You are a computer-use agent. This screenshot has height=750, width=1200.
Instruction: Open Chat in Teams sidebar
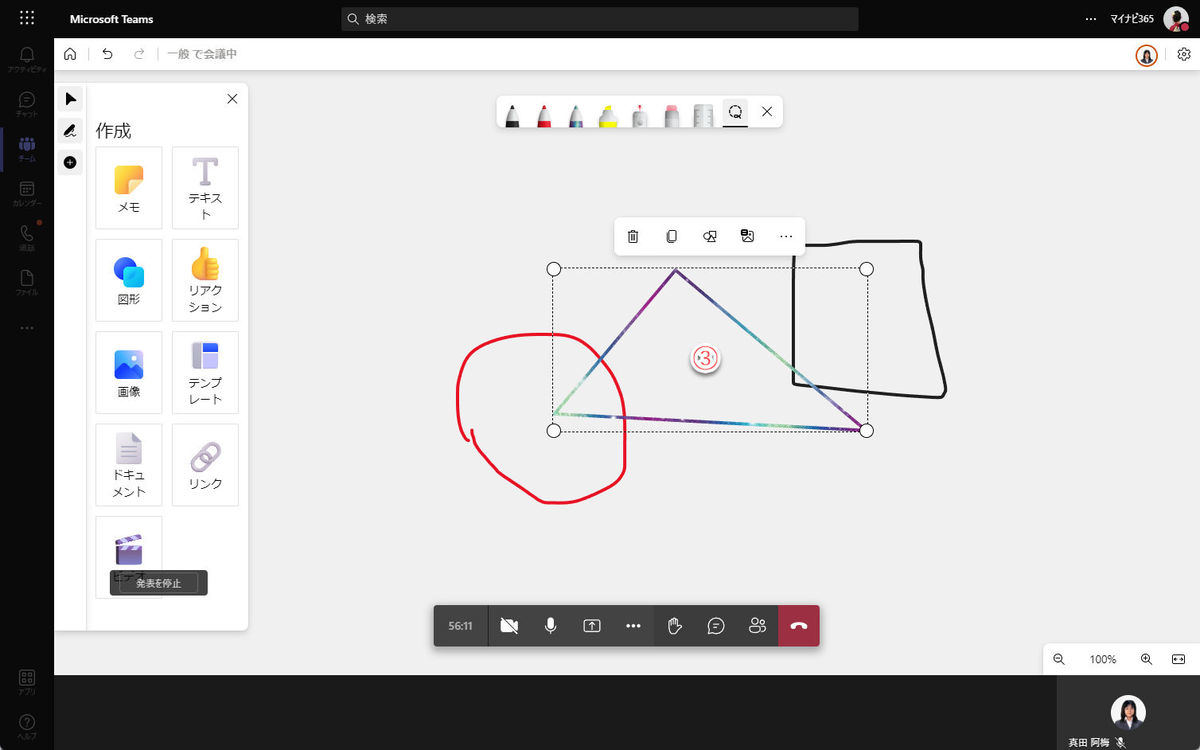click(x=27, y=104)
